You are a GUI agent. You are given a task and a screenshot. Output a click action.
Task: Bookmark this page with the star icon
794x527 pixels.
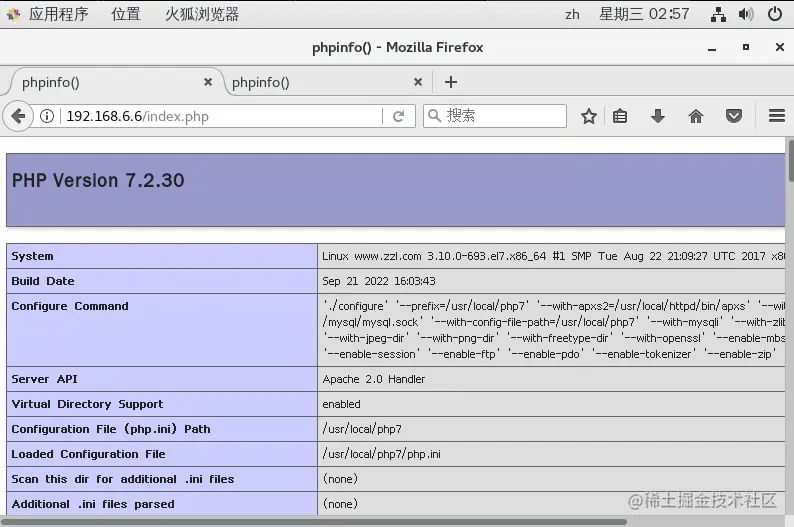tap(588, 116)
